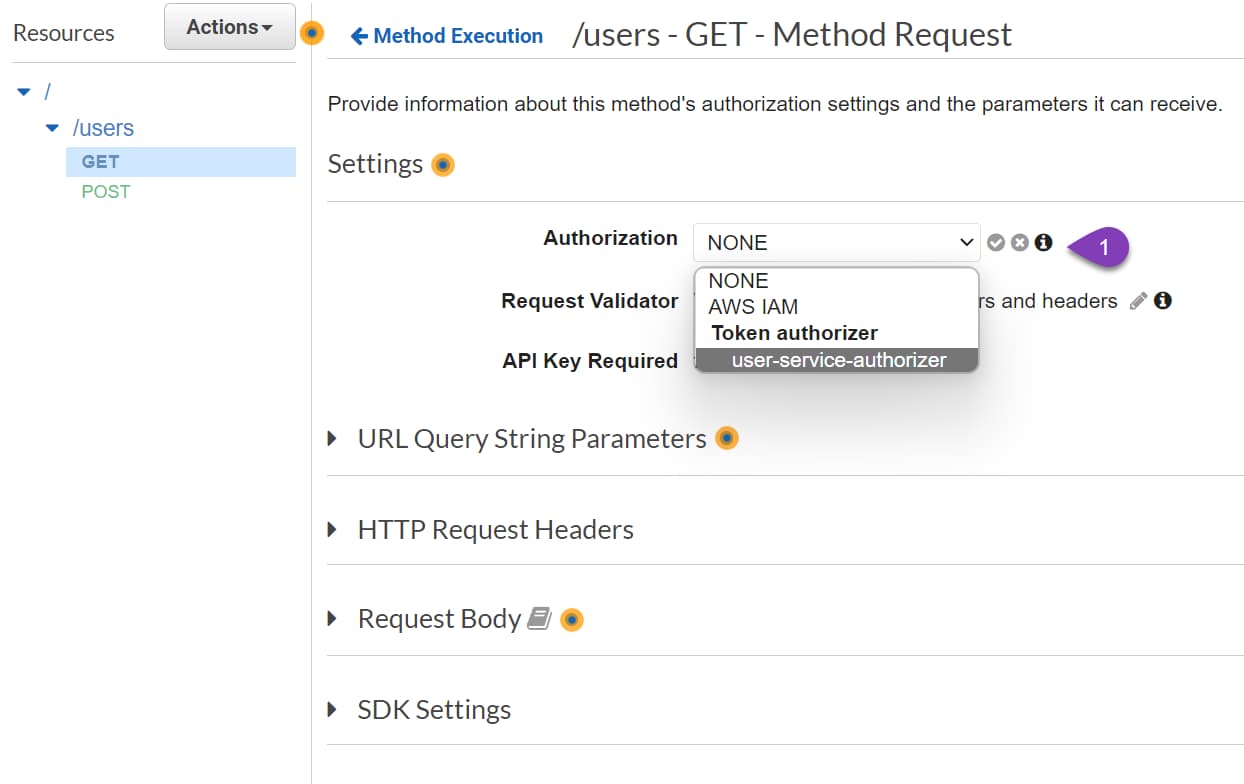Click orange indicator next to Request Body

point(572,619)
